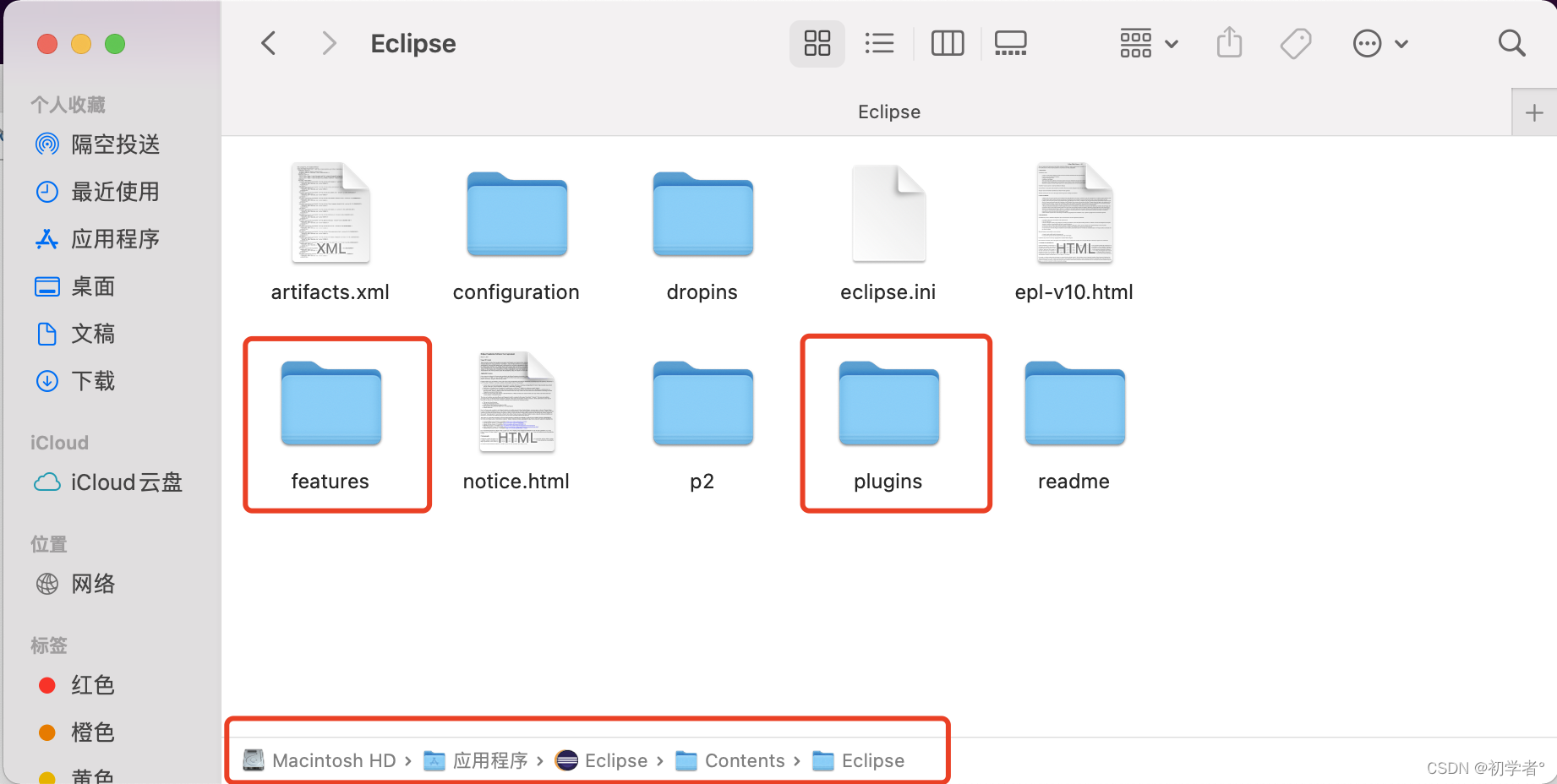Switch to gallery view
Viewport: 1557px width, 784px height.
coord(1011,43)
